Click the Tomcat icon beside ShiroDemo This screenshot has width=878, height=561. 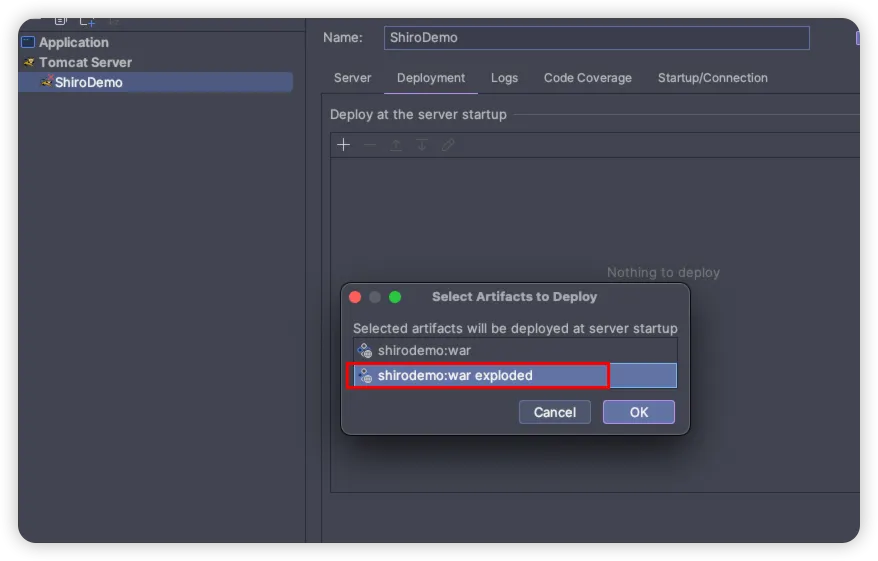(x=46, y=82)
